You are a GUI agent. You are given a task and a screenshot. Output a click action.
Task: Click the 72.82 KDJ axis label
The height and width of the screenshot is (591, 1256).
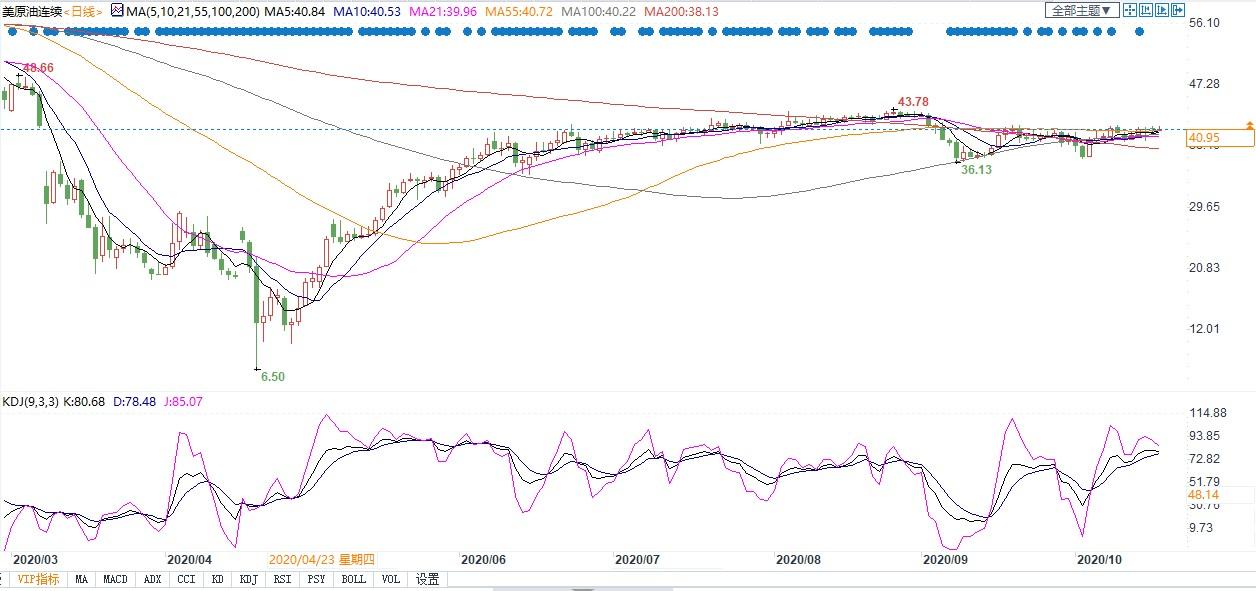coord(1203,458)
